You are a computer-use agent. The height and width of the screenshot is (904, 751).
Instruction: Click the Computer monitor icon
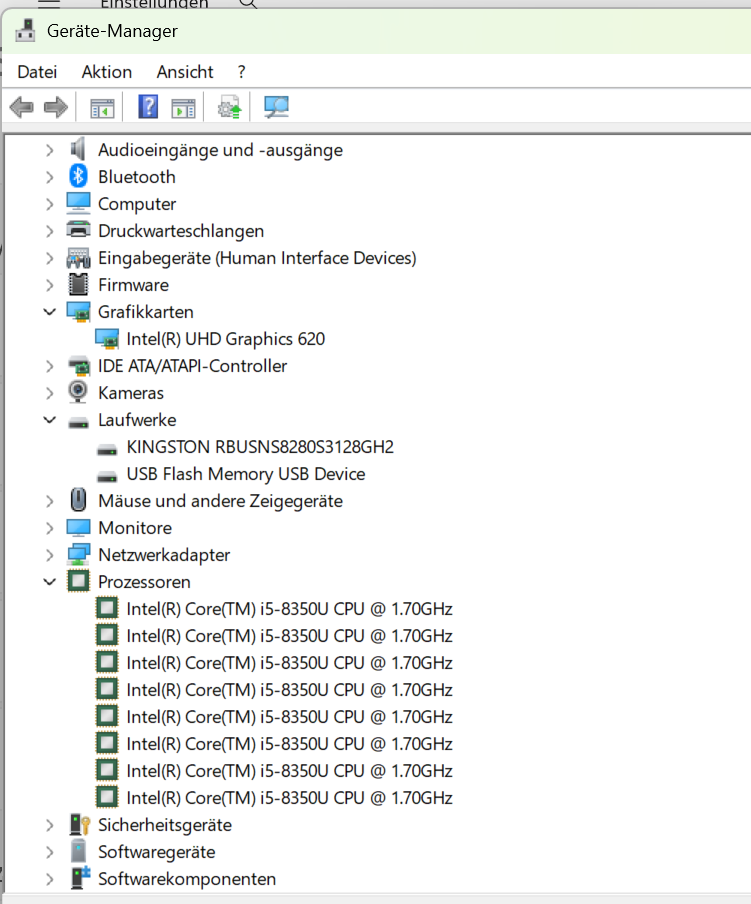[78, 204]
